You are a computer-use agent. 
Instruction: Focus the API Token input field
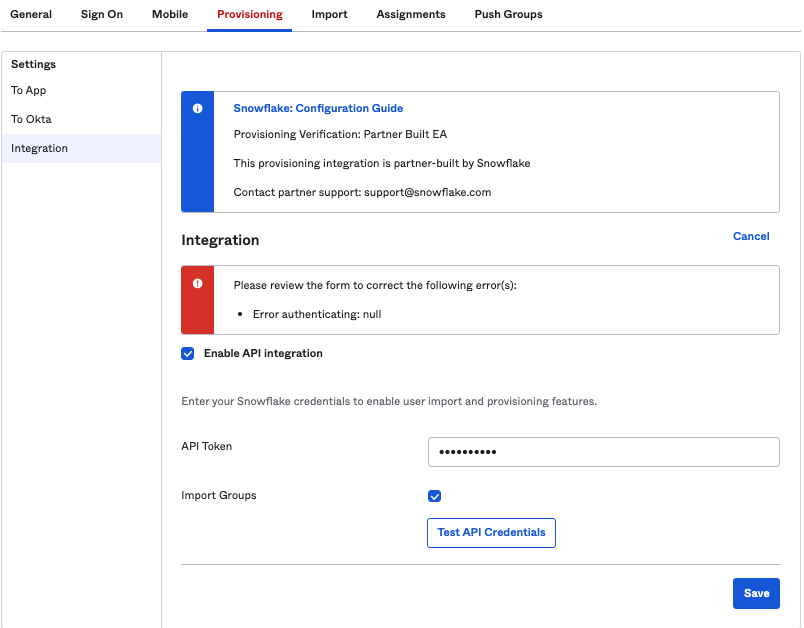tap(603, 452)
